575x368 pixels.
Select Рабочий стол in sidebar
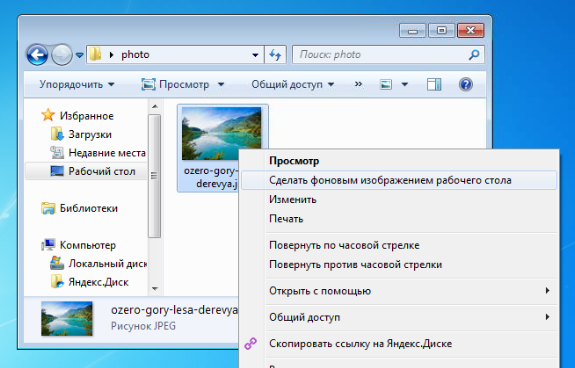coord(102,171)
